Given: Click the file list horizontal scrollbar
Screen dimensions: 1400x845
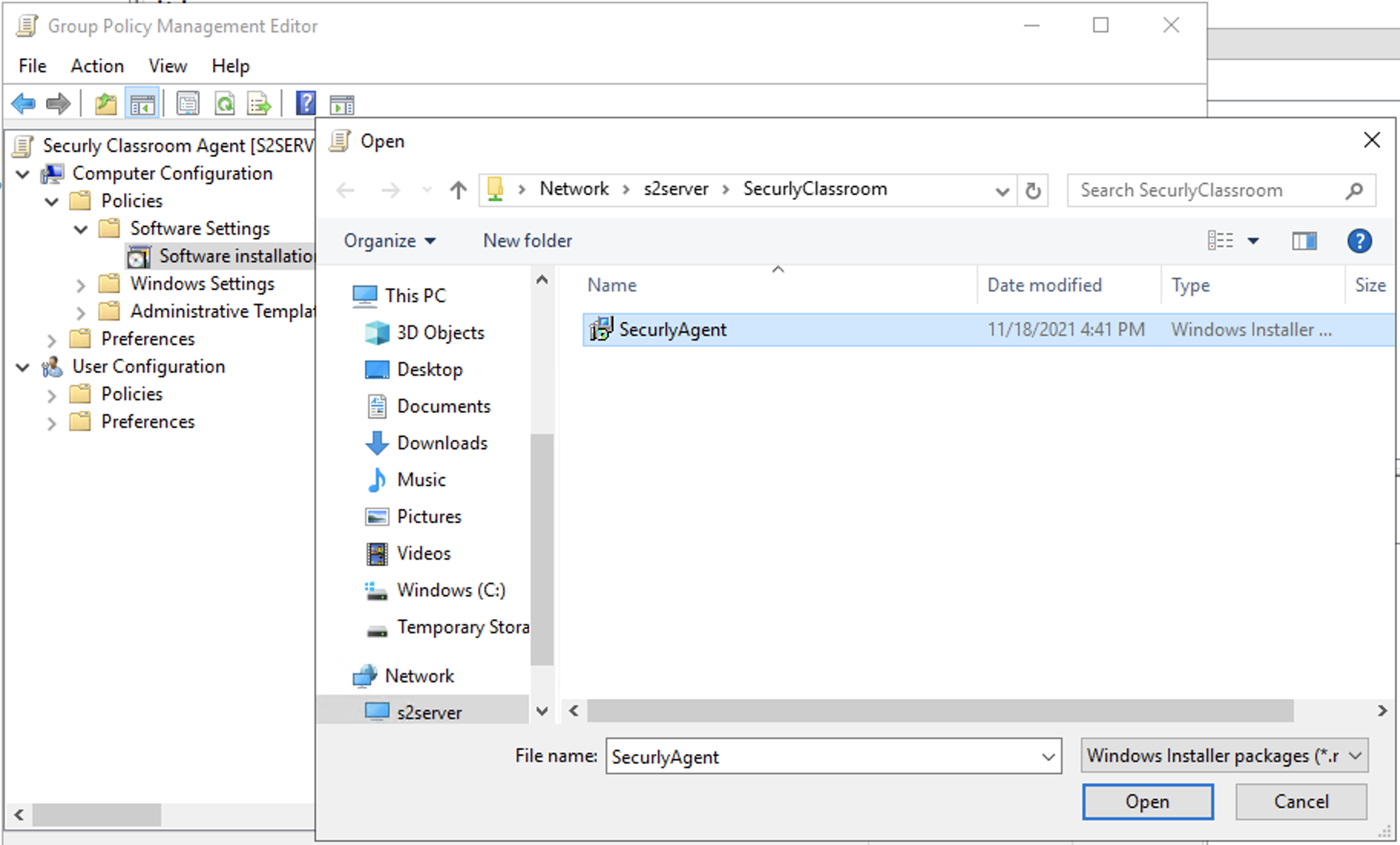Looking at the screenshot, I should [940, 711].
